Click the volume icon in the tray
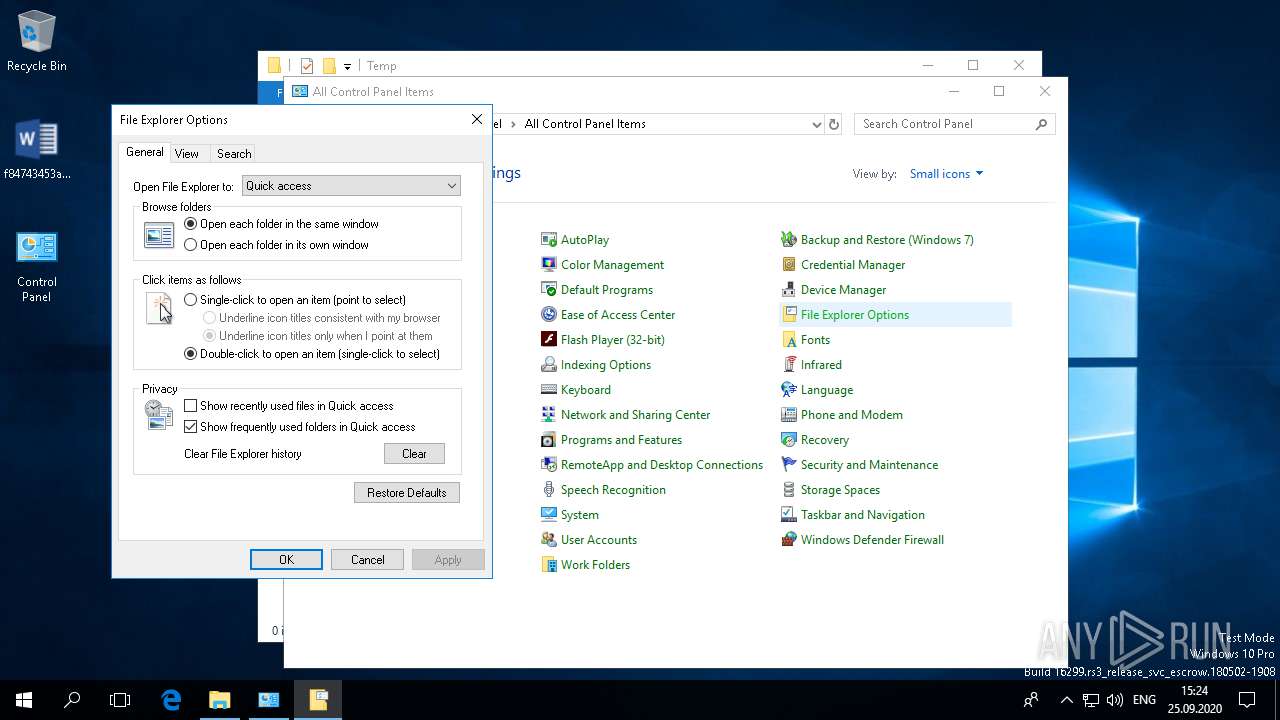This screenshot has height=720, width=1280. click(x=1115, y=700)
